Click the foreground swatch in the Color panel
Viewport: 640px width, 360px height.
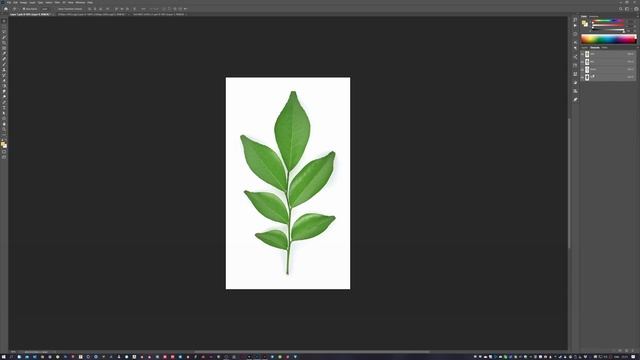pyautogui.click(x=584, y=22)
